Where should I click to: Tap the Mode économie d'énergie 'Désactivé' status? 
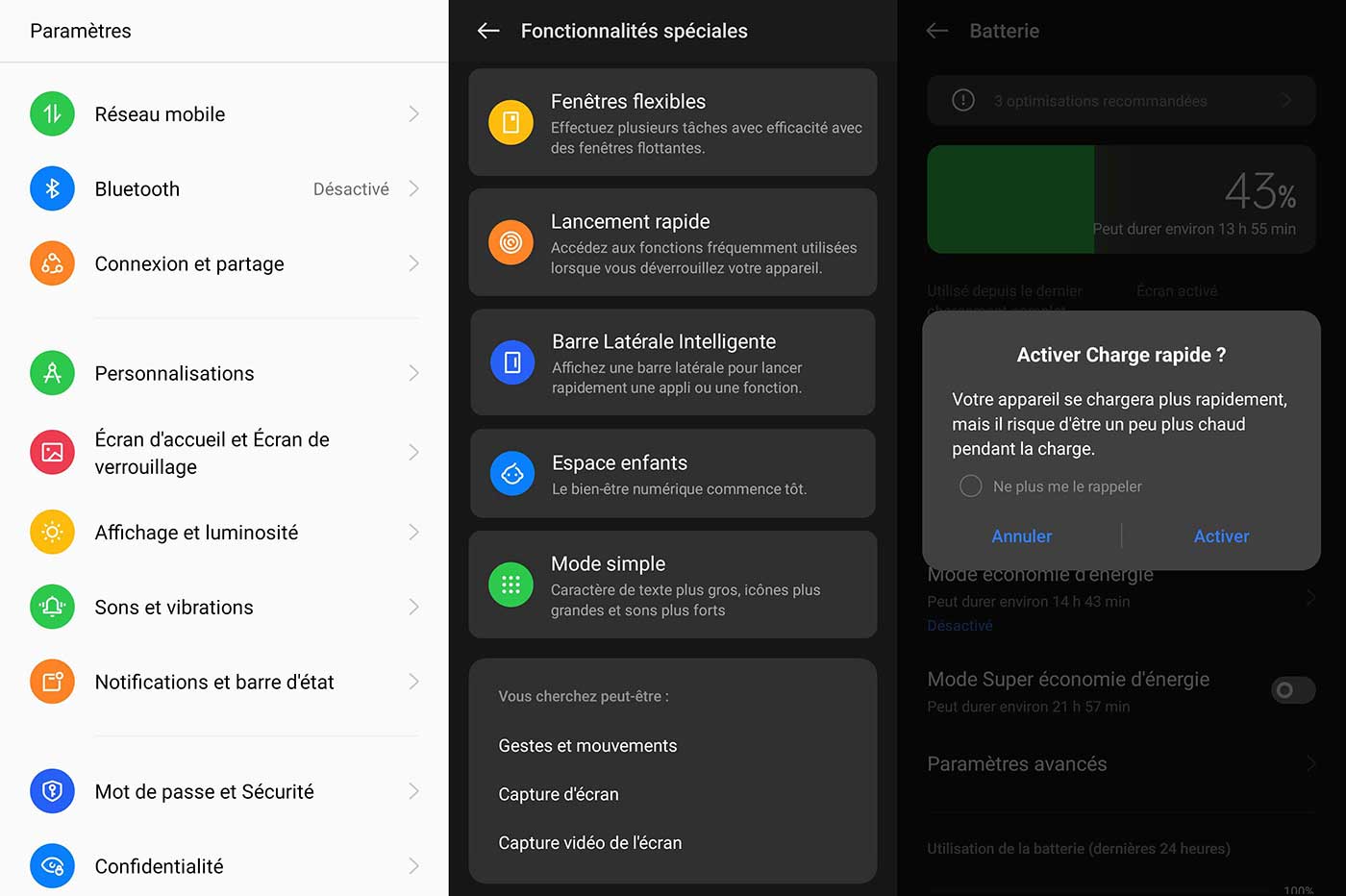tap(960, 626)
